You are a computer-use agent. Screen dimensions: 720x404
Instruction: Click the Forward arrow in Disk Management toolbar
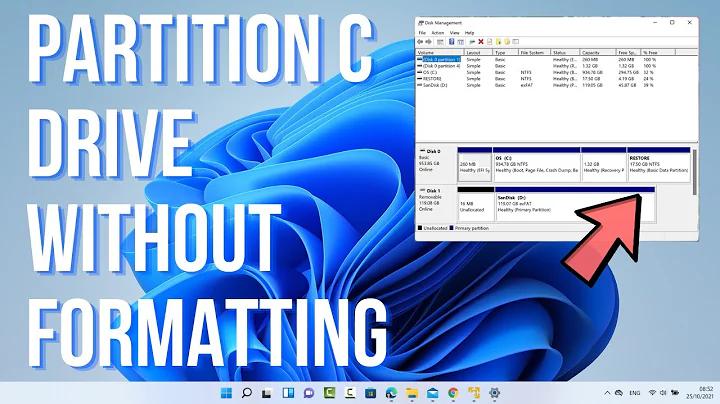point(428,42)
